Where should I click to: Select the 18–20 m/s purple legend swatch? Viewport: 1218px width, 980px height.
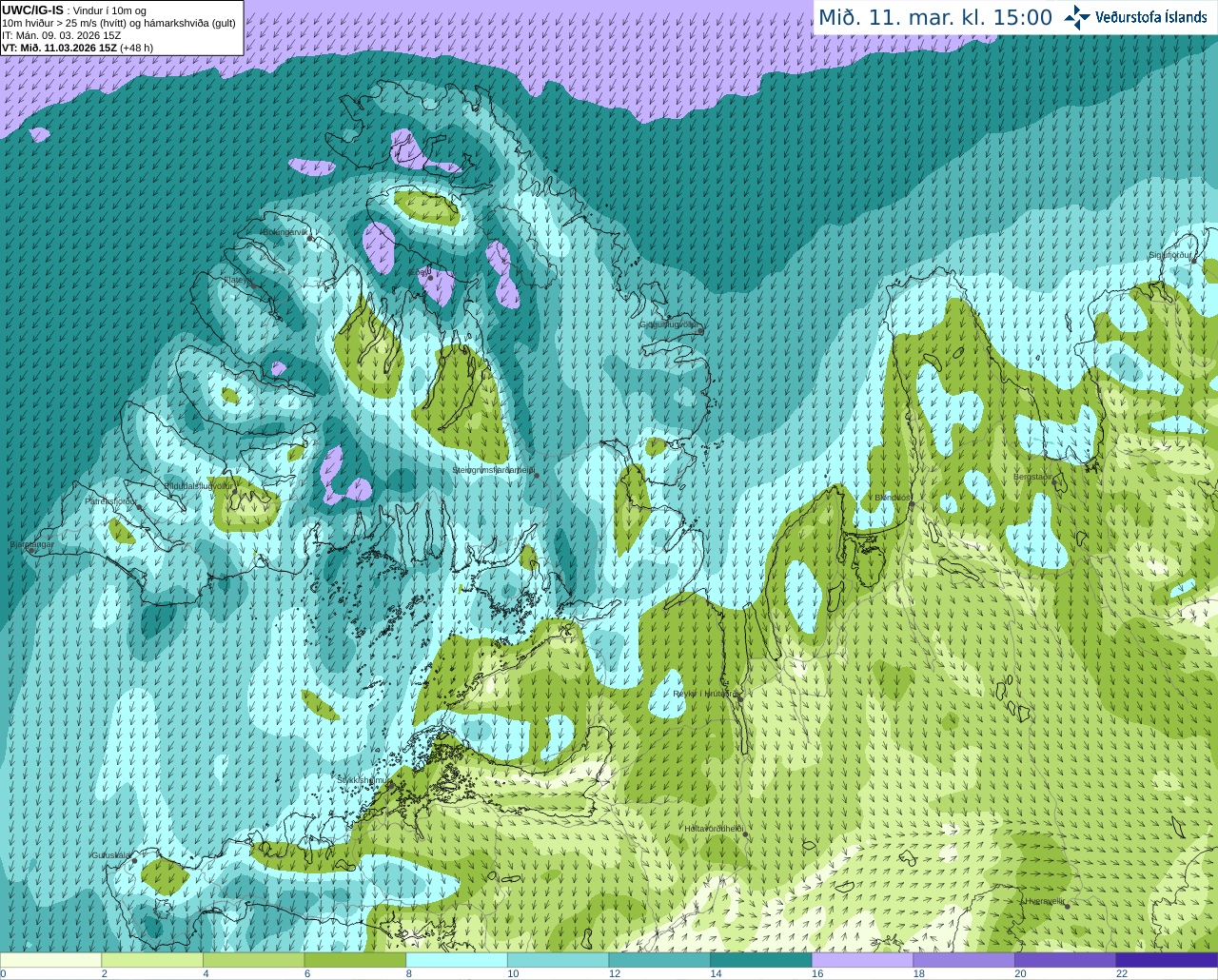coord(964,960)
